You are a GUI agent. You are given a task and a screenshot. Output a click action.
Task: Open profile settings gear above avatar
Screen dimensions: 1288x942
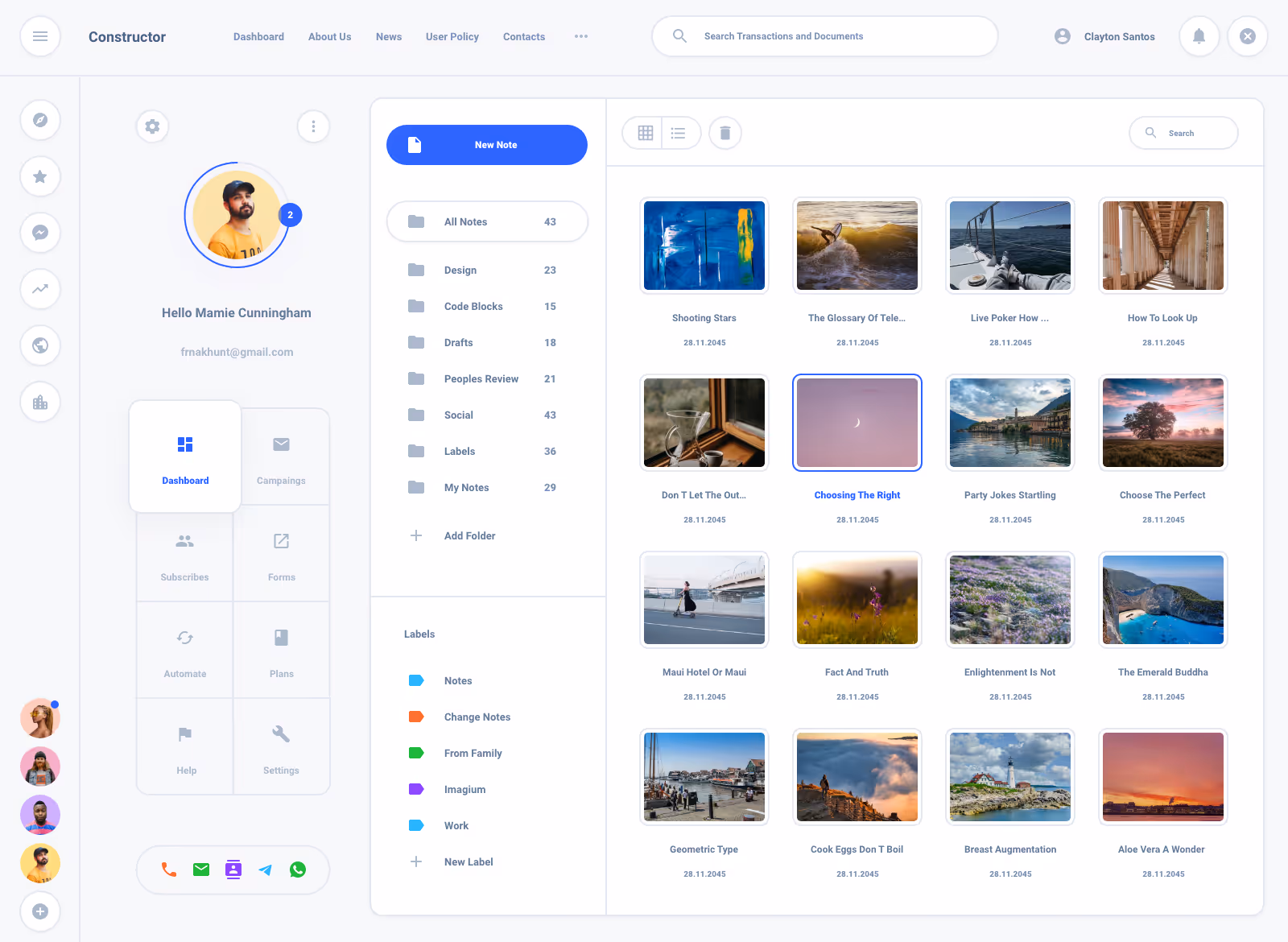(x=152, y=126)
